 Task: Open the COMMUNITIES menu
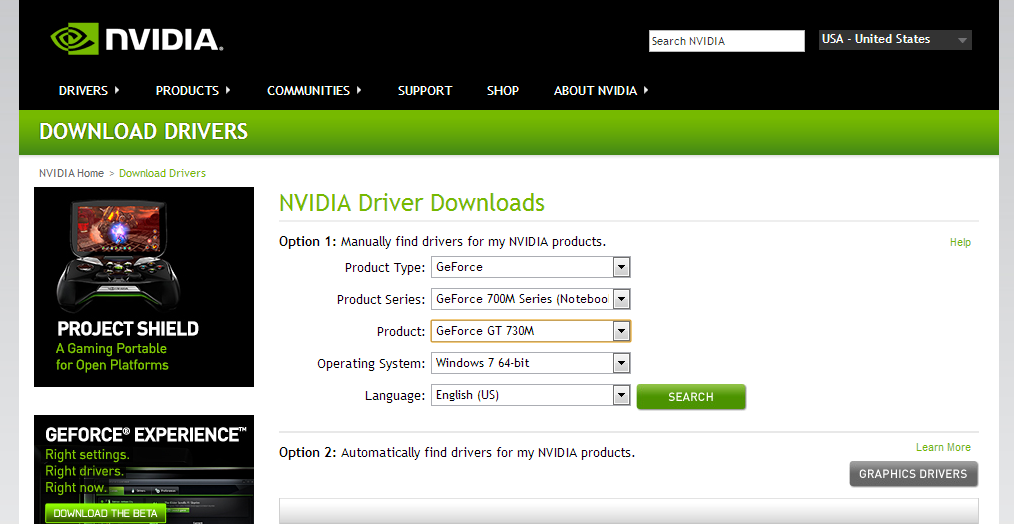point(314,91)
